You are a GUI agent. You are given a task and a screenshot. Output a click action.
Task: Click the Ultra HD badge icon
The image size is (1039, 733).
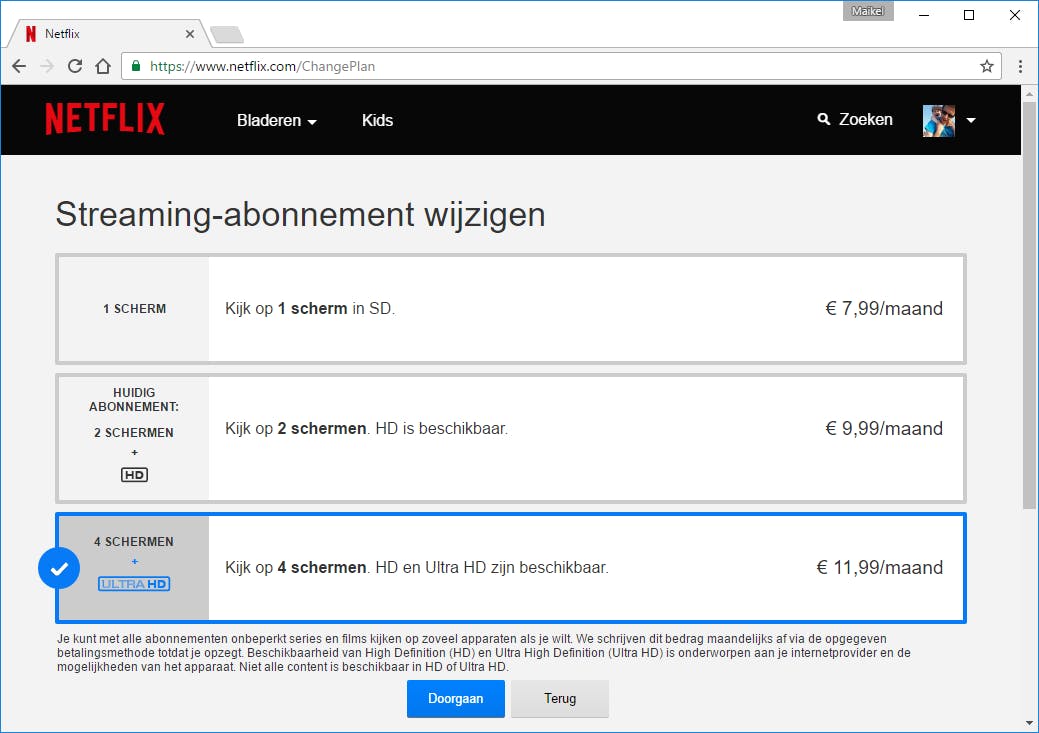[134, 584]
